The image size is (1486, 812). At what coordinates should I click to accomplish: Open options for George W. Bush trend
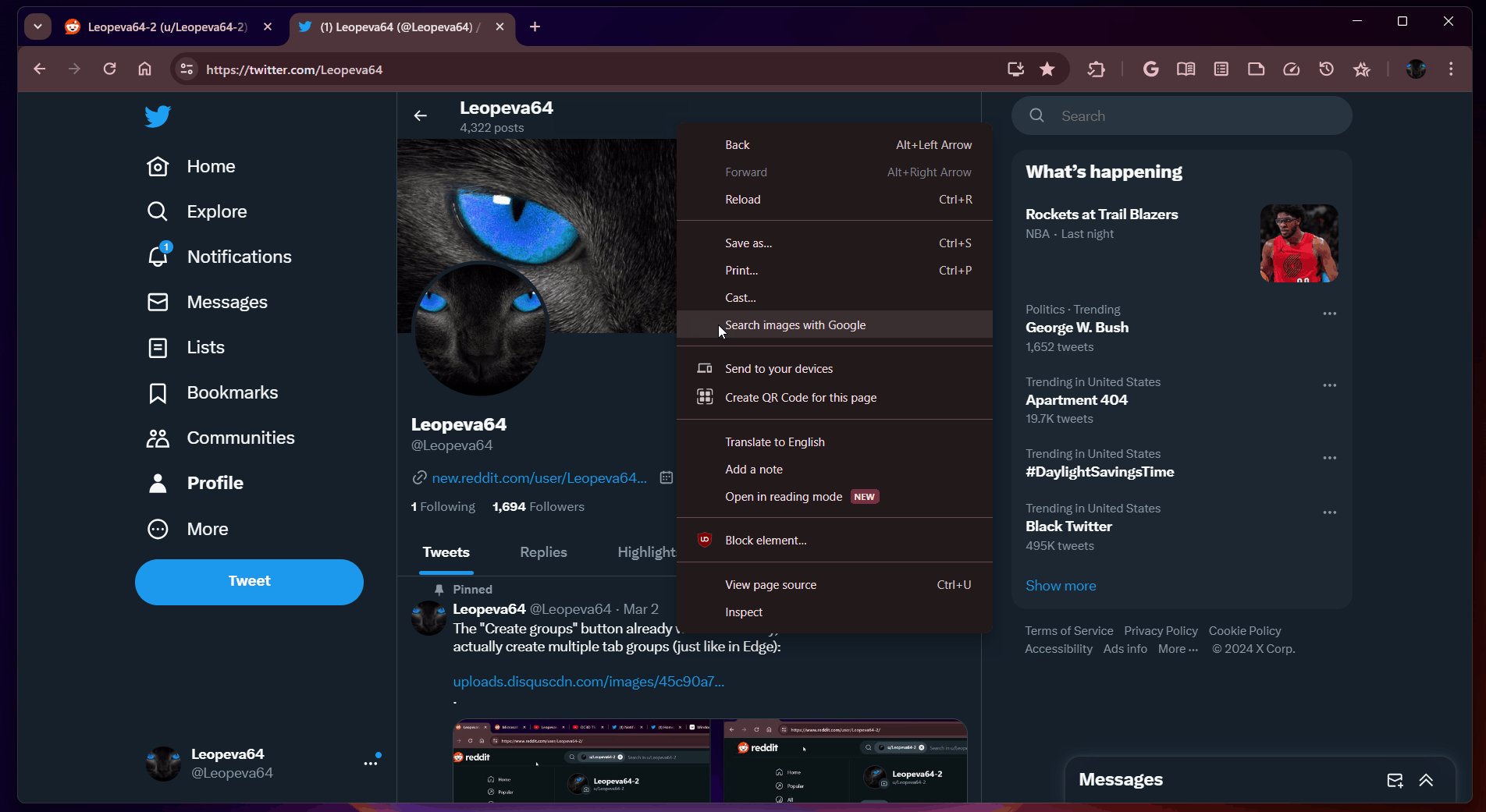1329,314
